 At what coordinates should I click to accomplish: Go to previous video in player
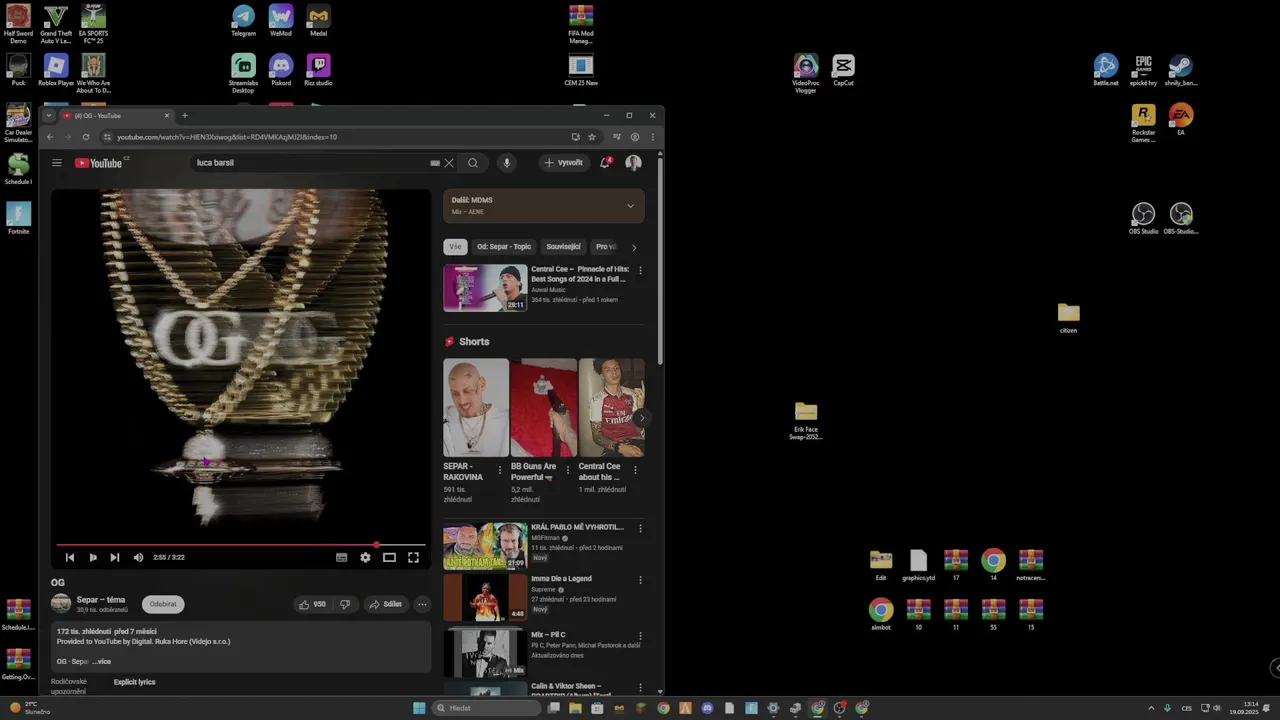(x=70, y=557)
